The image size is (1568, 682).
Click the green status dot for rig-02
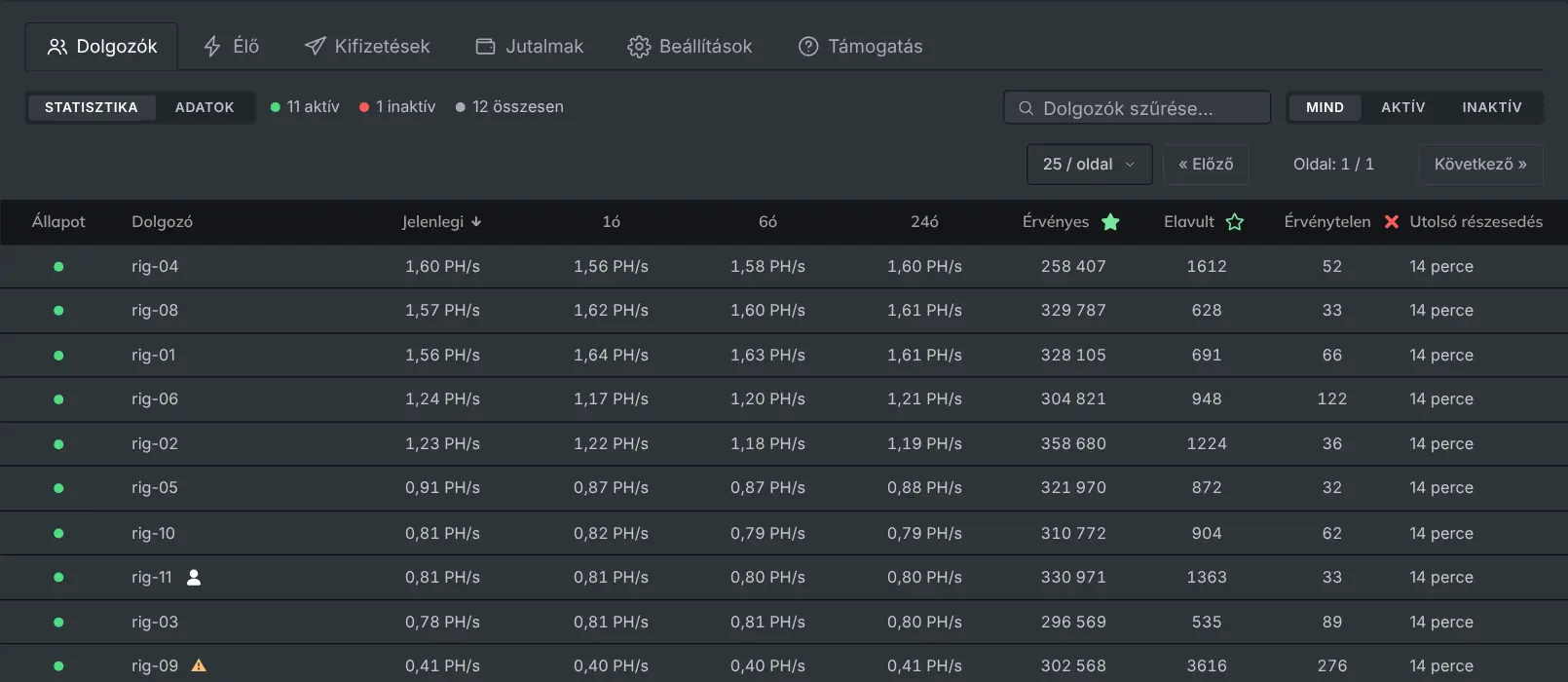pos(58,444)
